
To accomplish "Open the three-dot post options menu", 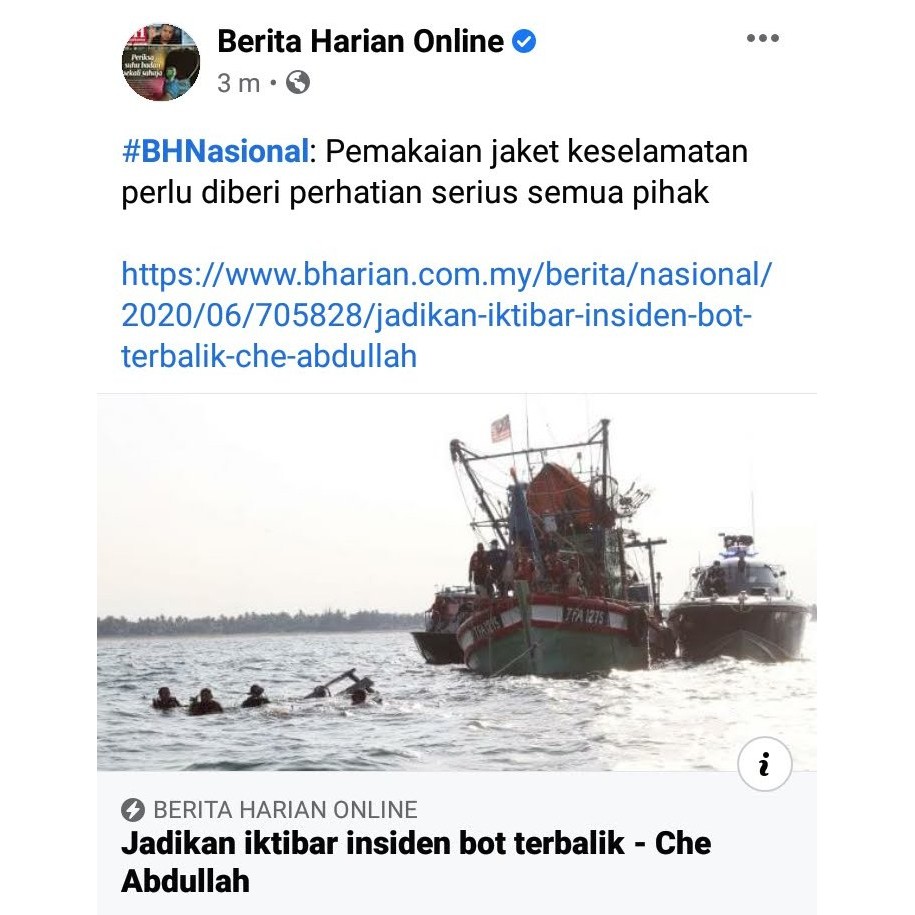I will pyautogui.click(x=763, y=39).
